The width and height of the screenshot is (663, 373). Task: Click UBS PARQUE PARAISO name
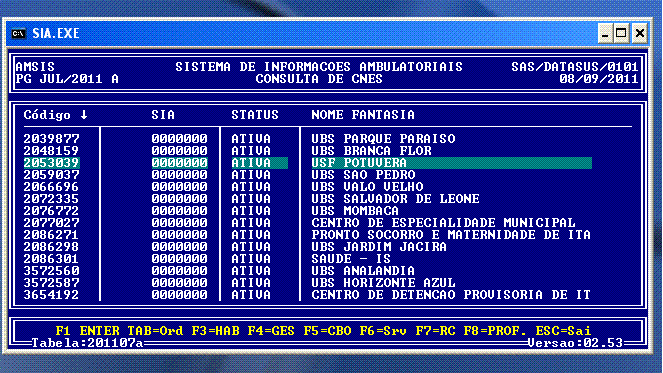[x=384, y=139]
